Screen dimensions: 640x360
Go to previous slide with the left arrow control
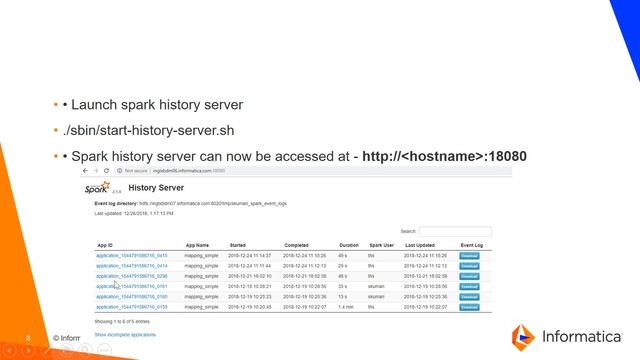point(10,350)
